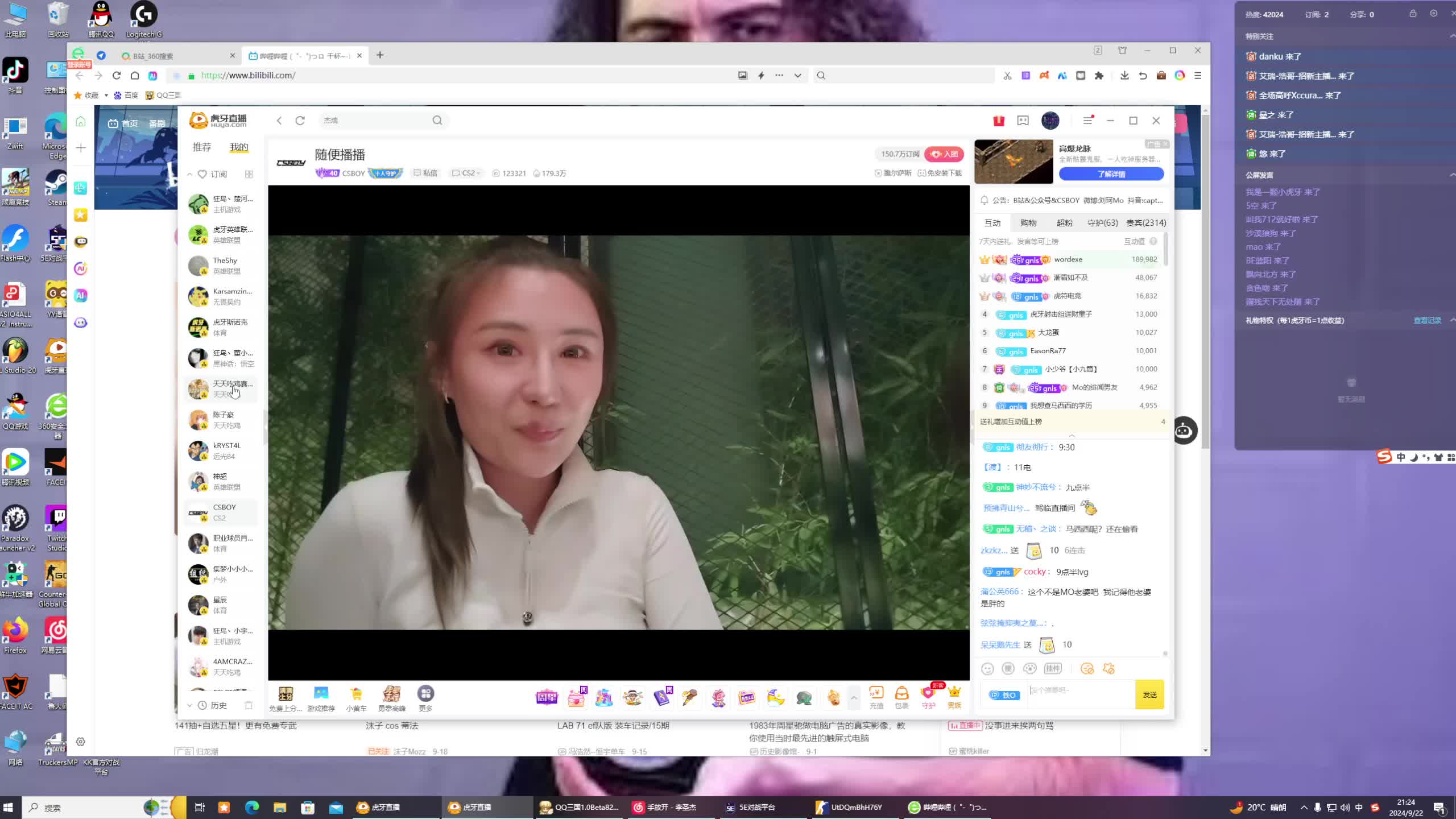
Task: Open Huya user avatar in header
Action: point(1050,121)
